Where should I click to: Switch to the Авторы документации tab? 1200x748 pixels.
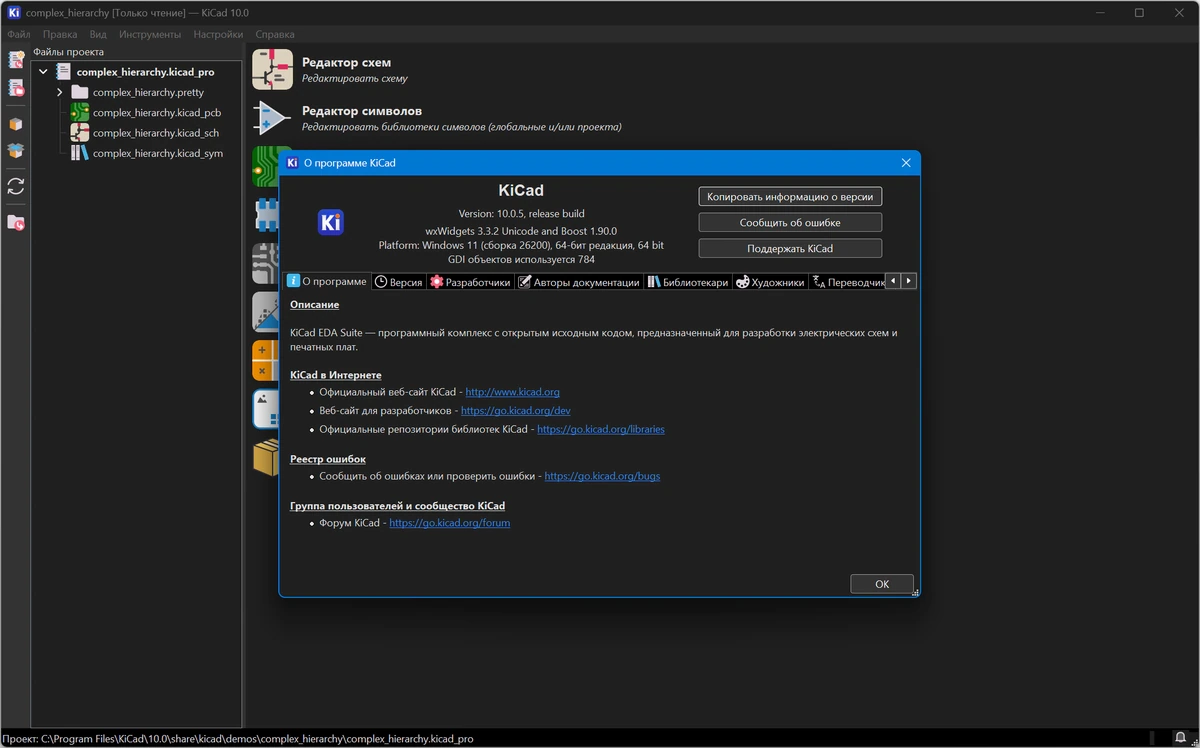580,282
